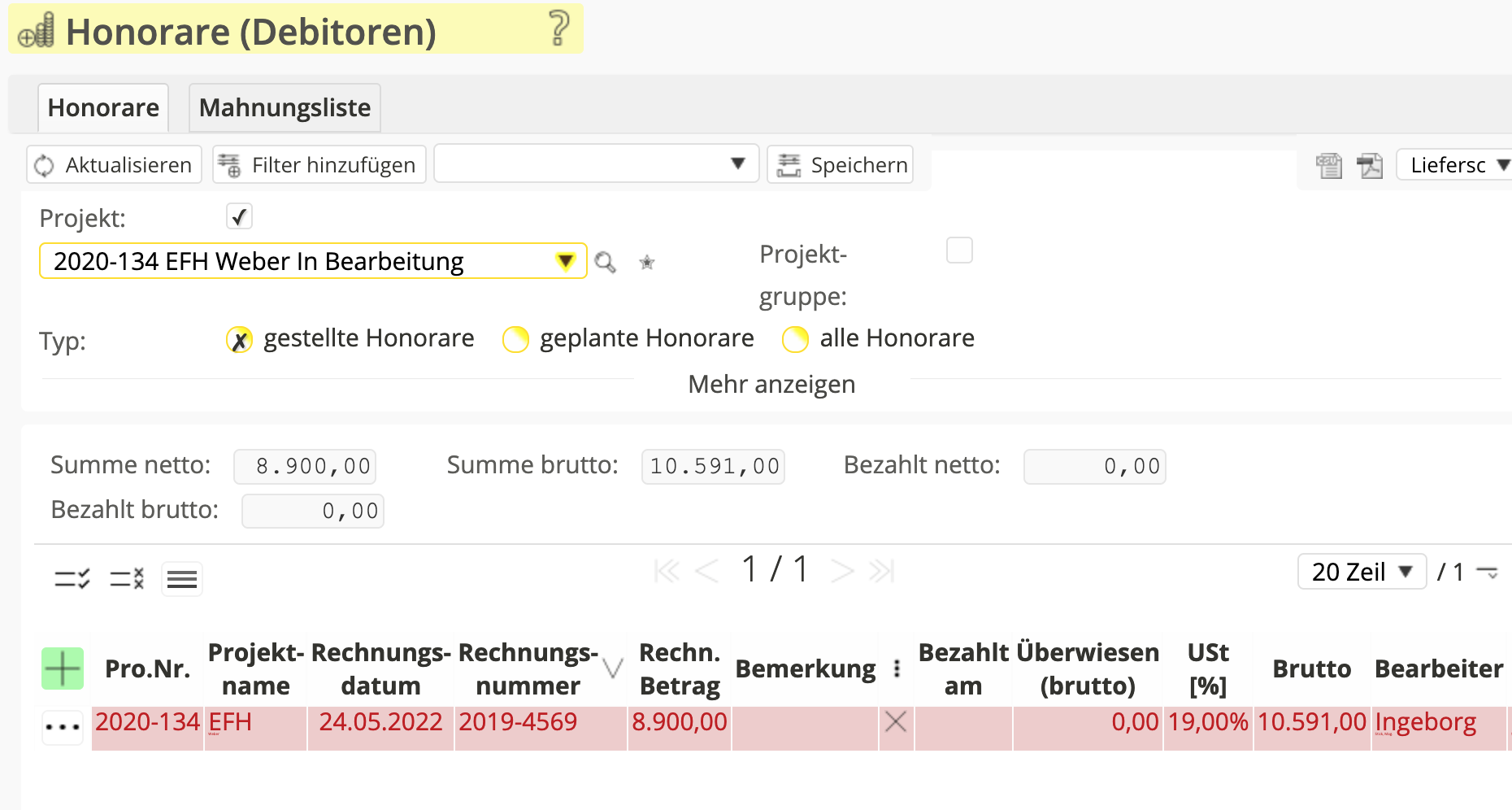Click the green plus add row icon

tap(63, 668)
